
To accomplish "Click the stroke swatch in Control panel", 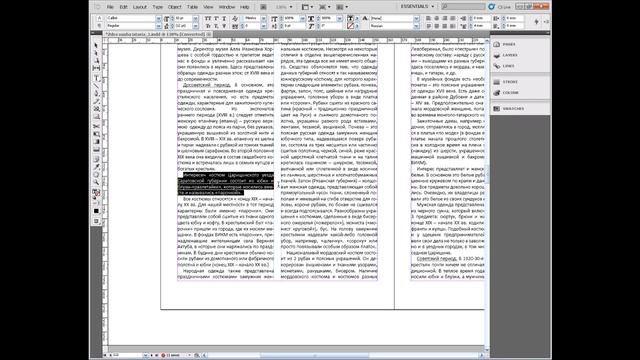I will click(350, 26).
